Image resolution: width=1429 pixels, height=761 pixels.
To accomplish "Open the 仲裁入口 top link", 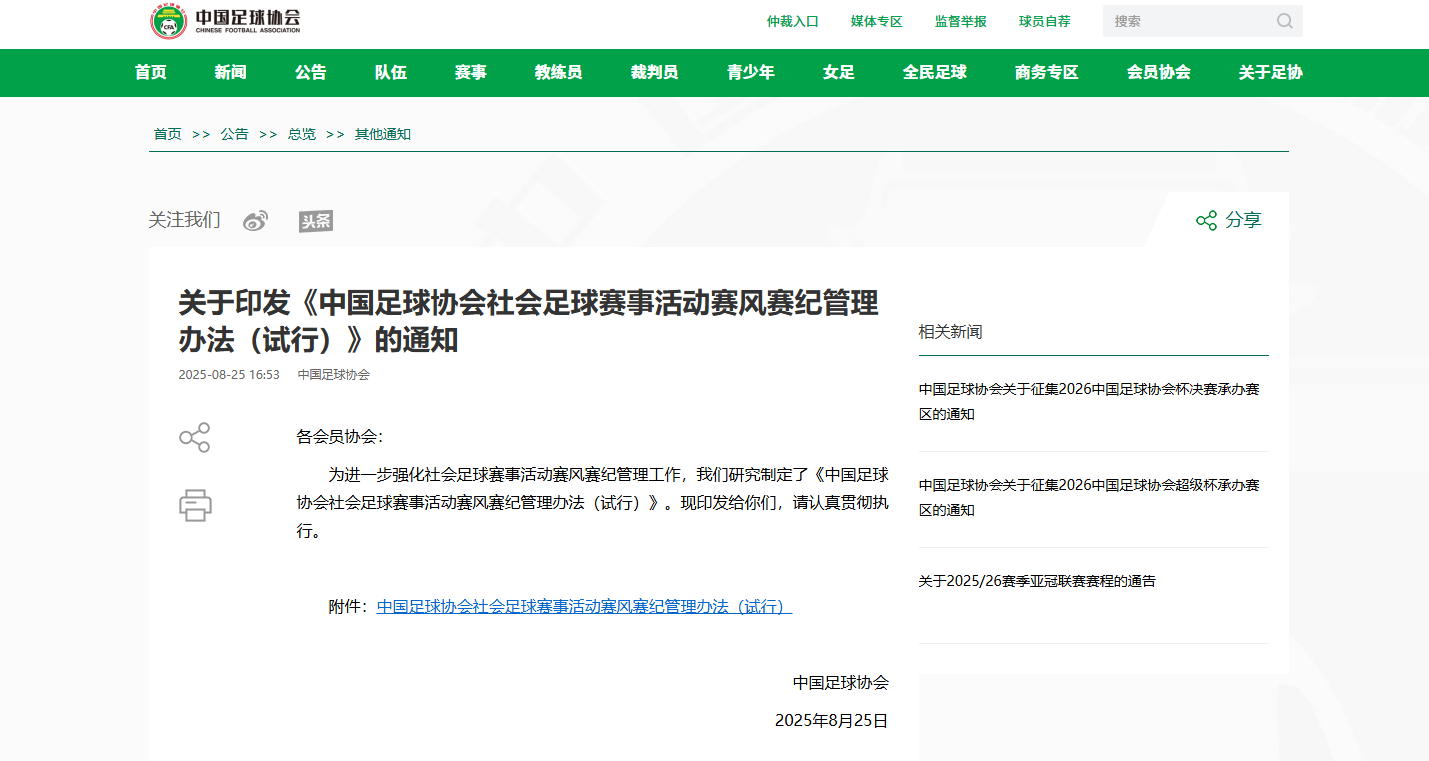I will (792, 21).
